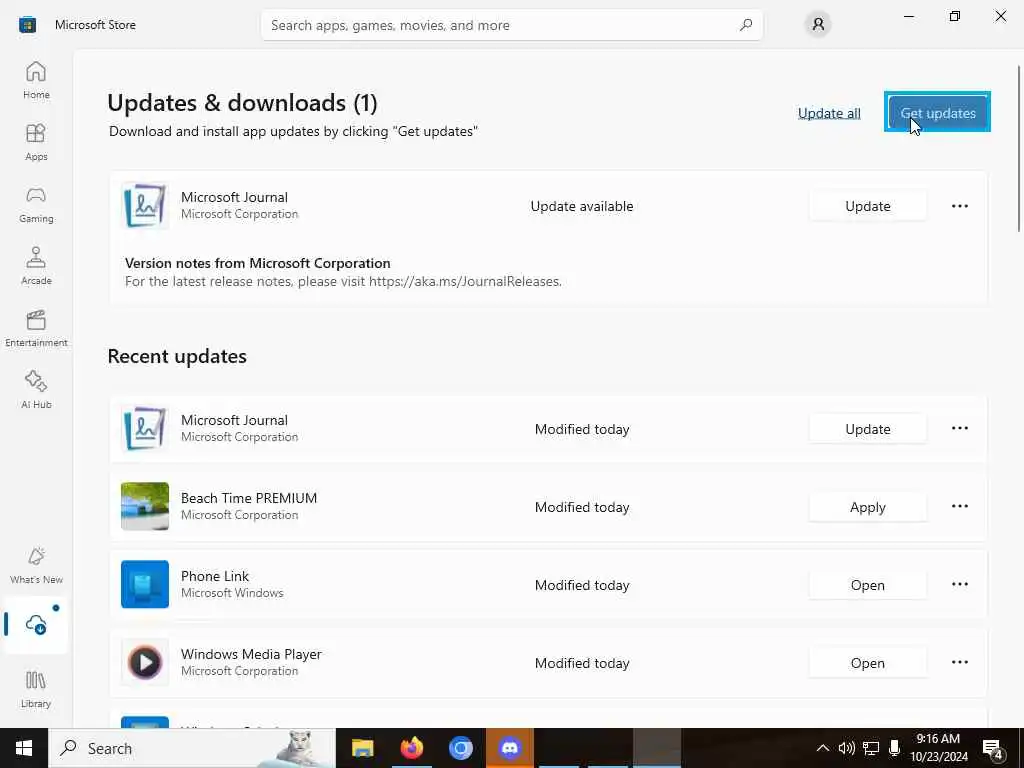Open the Library section

pyautogui.click(x=36, y=689)
